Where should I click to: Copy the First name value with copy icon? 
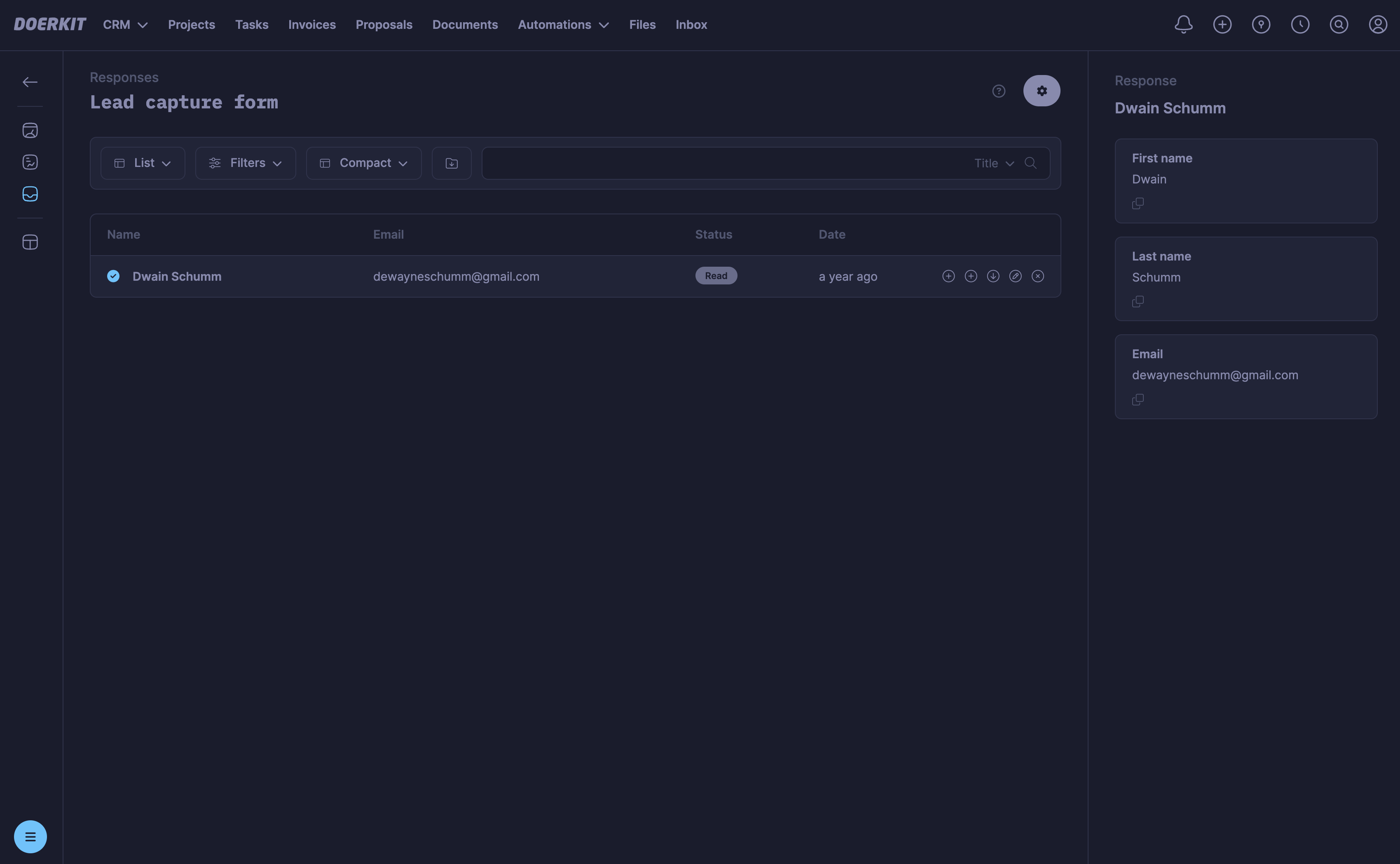click(1138, 204)
